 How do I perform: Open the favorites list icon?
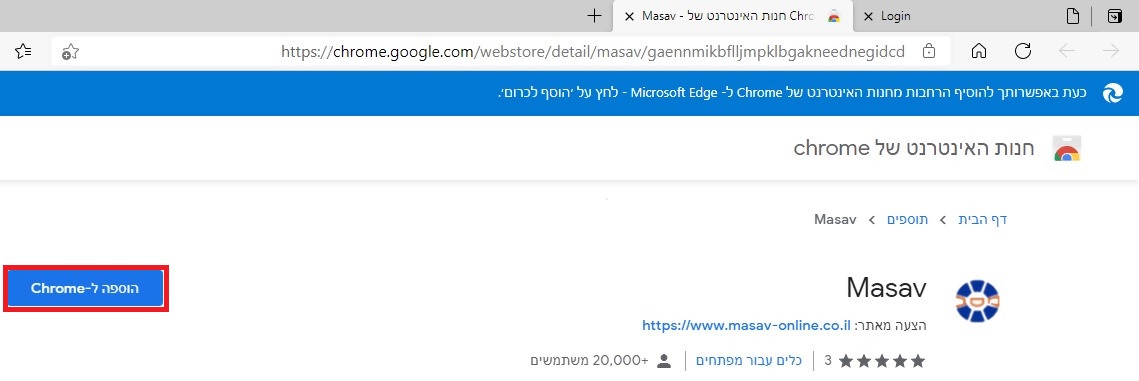click(23, 51)
